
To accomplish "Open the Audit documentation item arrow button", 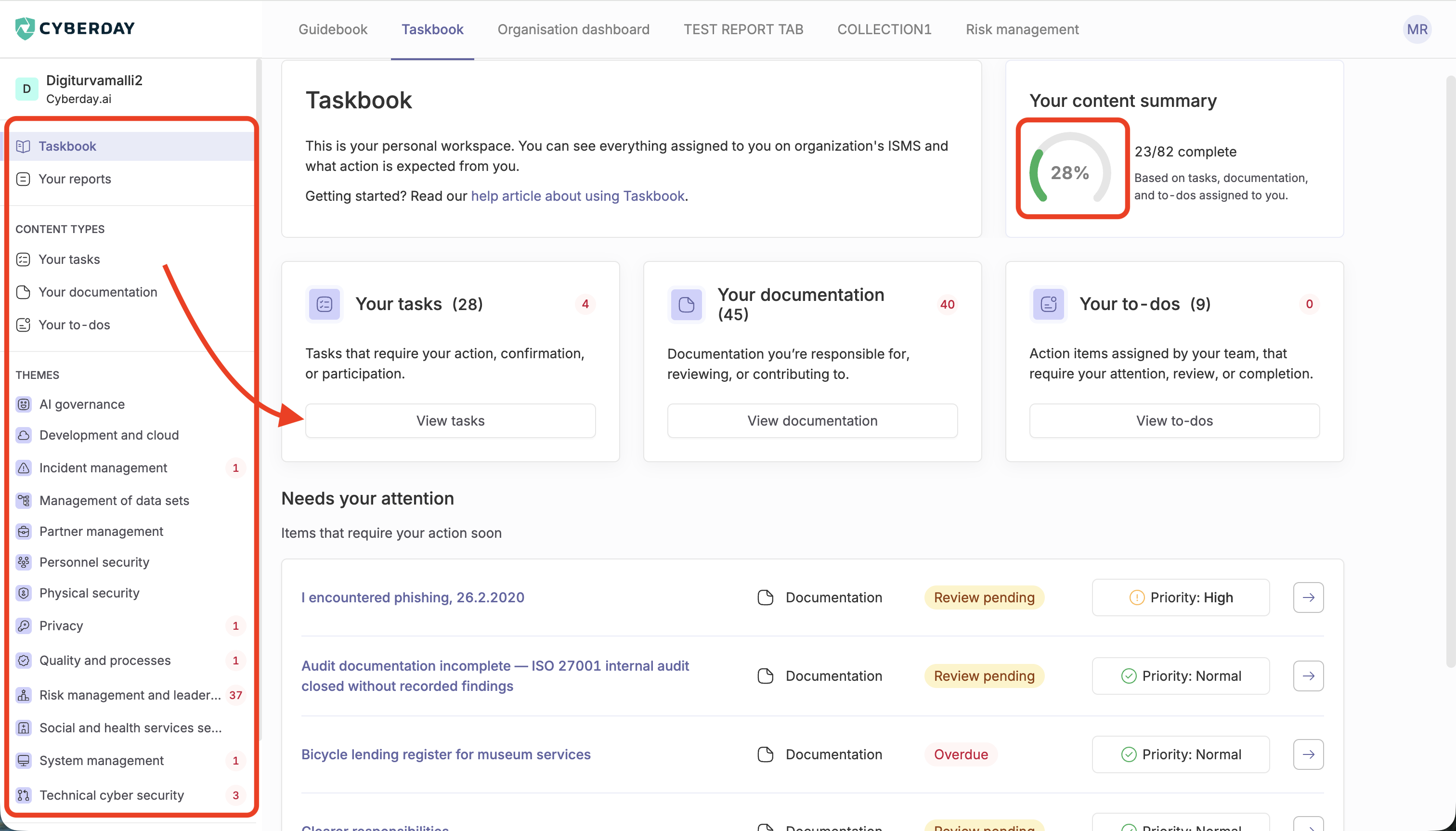I will pyautogui.click(x=1308, y=676).
